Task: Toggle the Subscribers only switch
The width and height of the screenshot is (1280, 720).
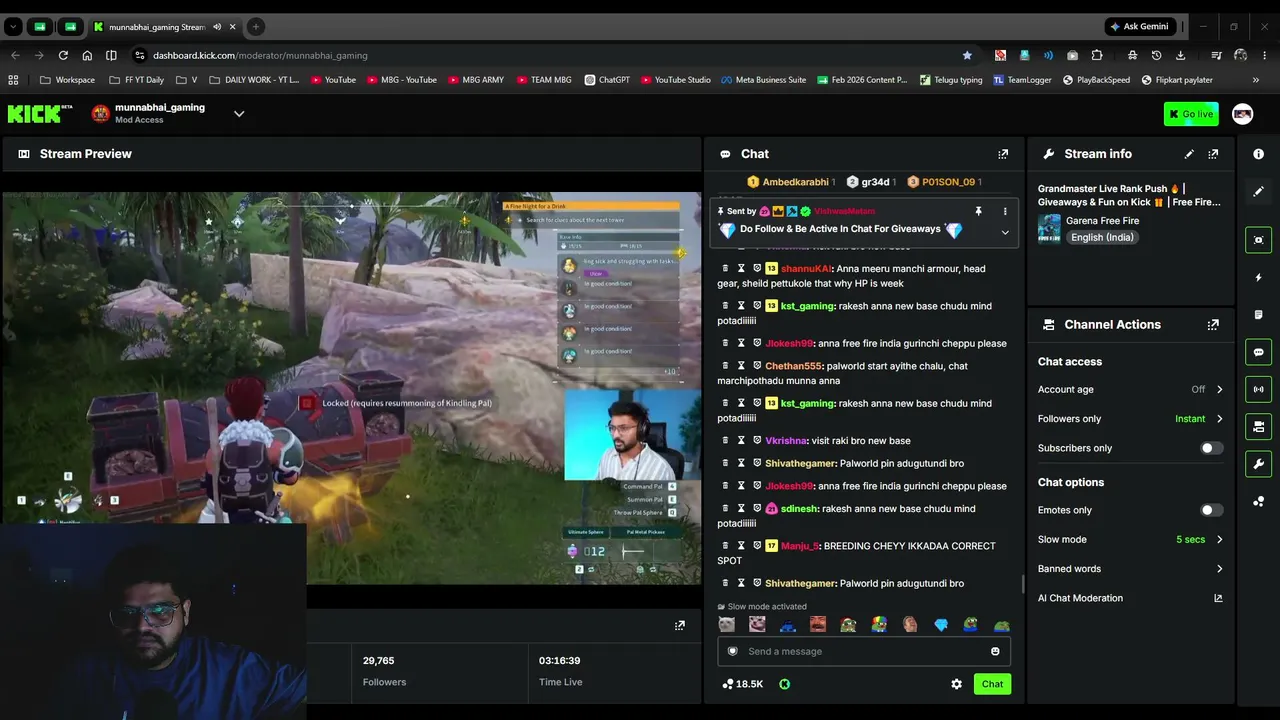Action: coord(1211,448)
